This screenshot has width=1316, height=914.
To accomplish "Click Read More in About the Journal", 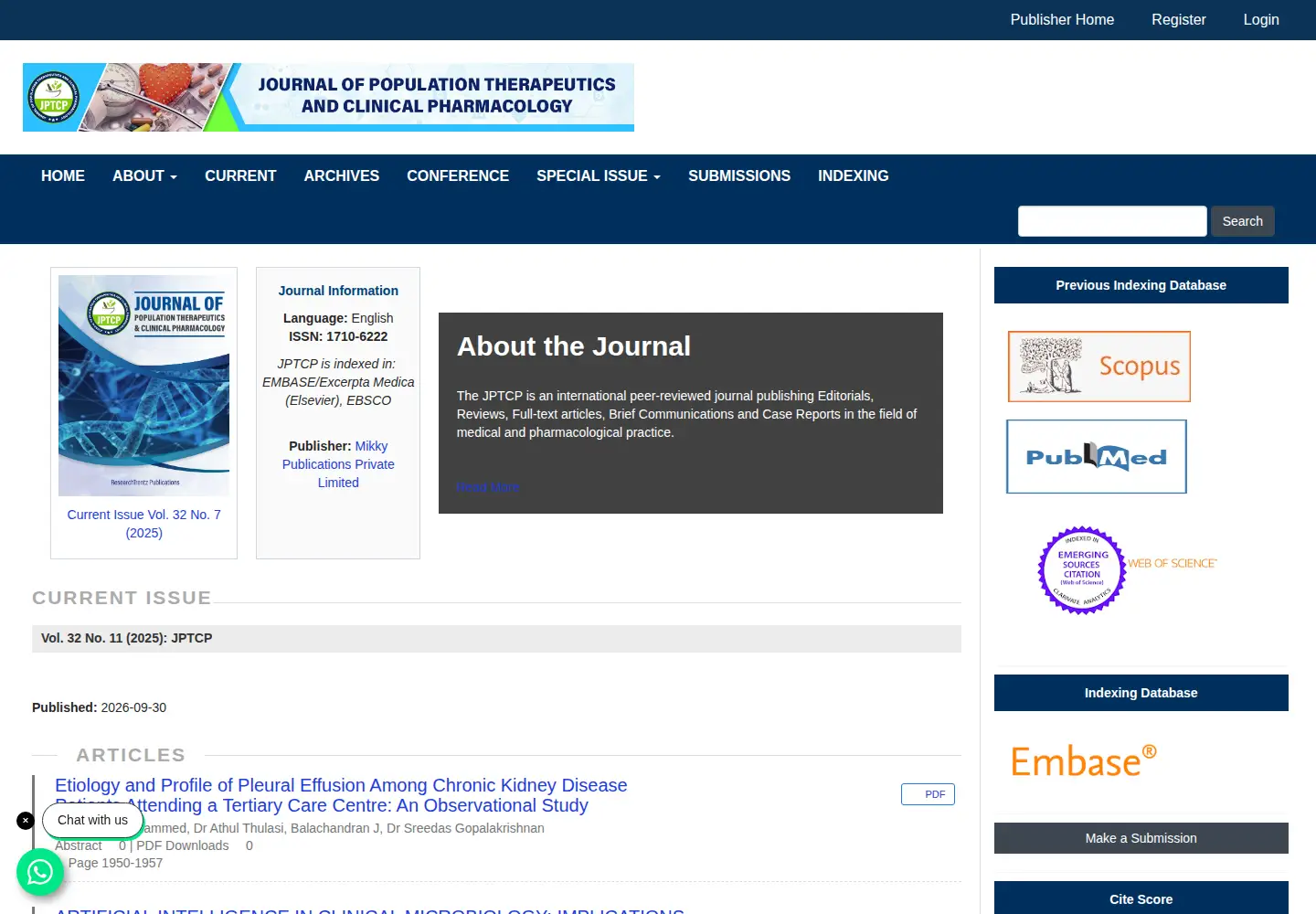I will point(488,487).
